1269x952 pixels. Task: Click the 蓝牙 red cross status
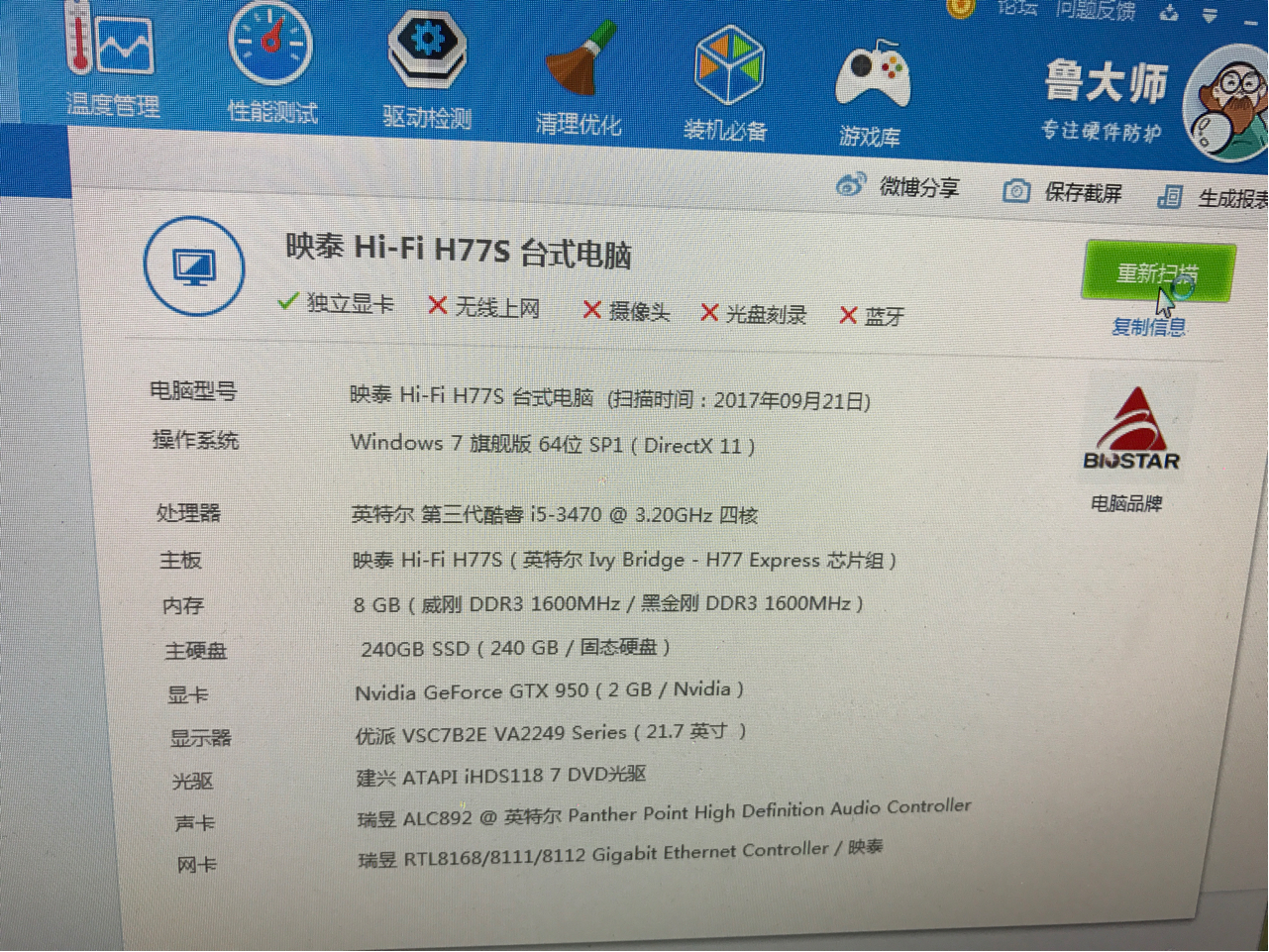point(872,316)
